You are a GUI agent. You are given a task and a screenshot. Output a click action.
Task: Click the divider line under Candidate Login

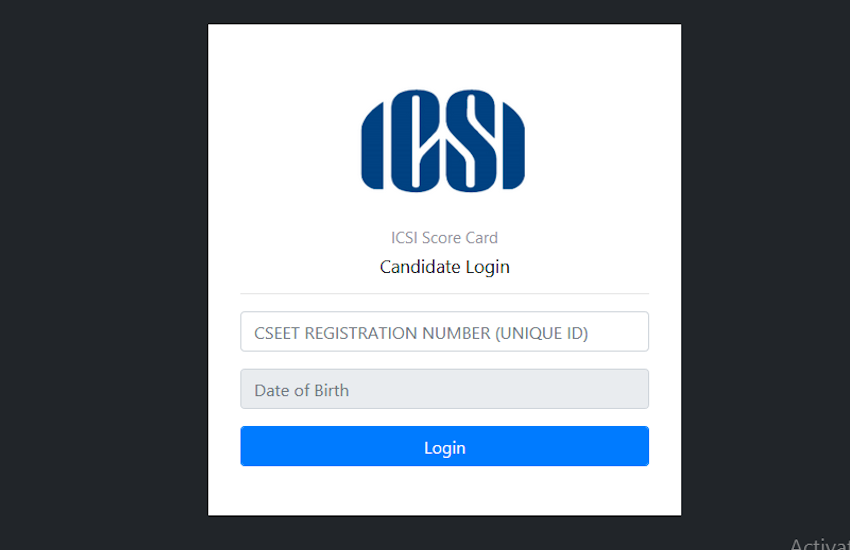pyautogui.click(x=445, y=294)
